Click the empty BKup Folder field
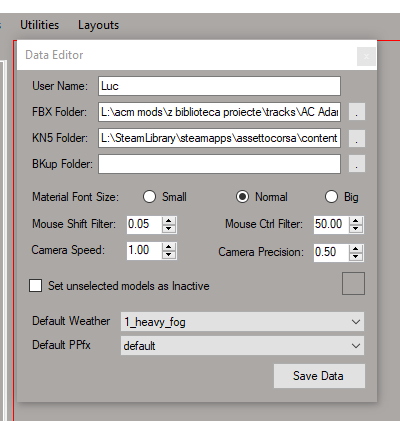400x421 pixels. pos(219,164)
